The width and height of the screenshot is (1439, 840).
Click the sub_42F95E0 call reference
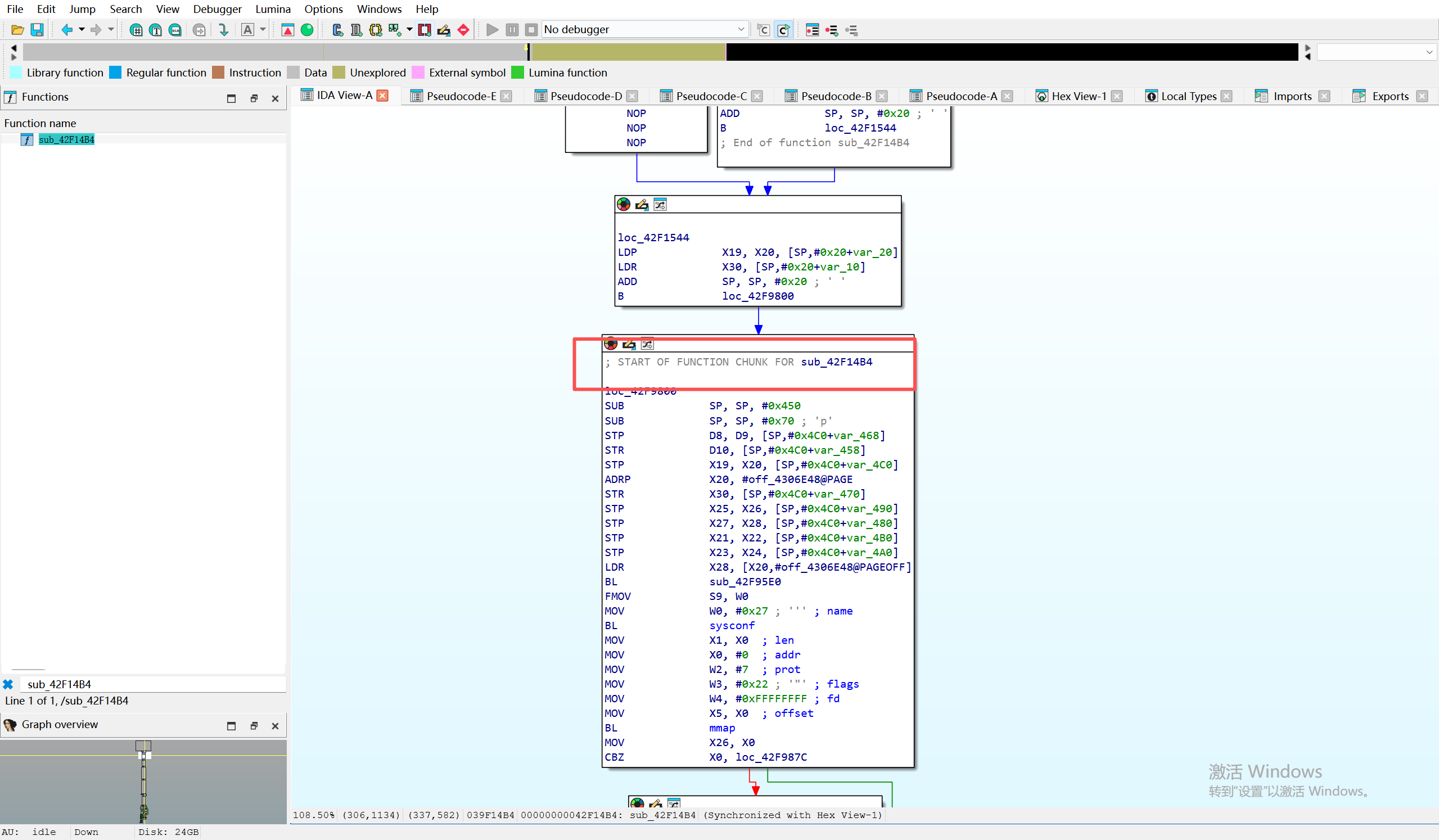(745, 581)
